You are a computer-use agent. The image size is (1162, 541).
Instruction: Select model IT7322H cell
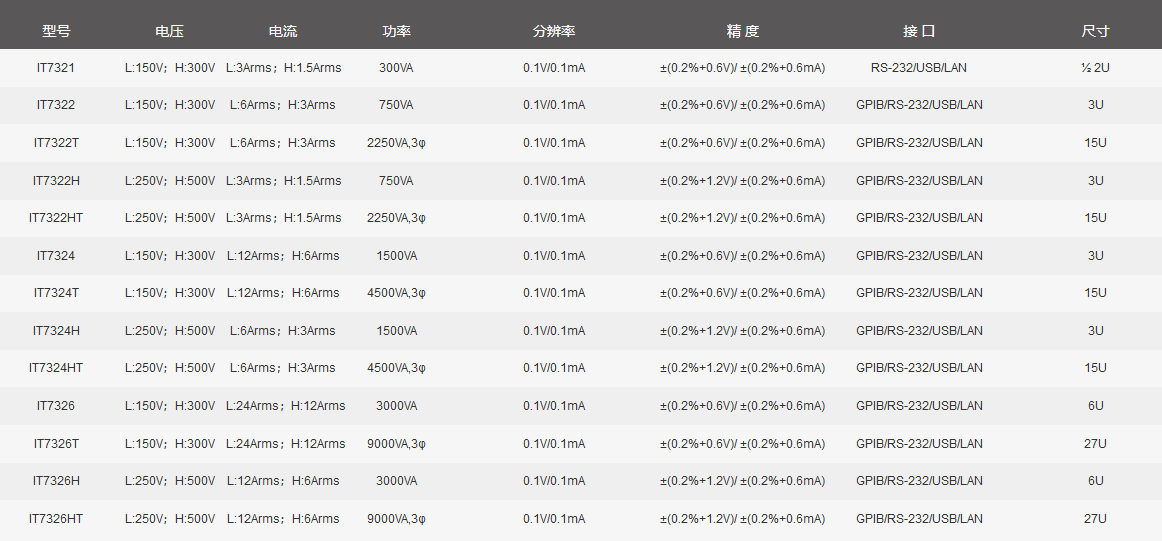coord(56,181)
